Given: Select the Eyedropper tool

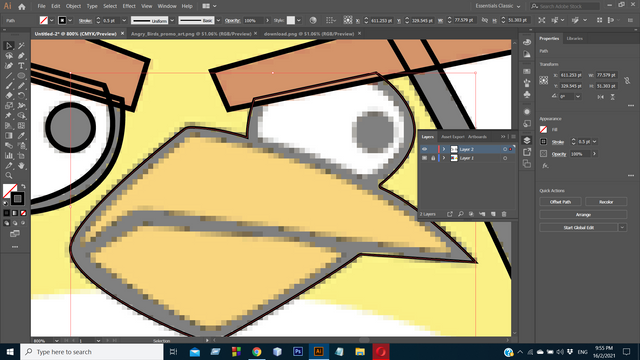Looking at the screenshot, I should pos(21,136).
